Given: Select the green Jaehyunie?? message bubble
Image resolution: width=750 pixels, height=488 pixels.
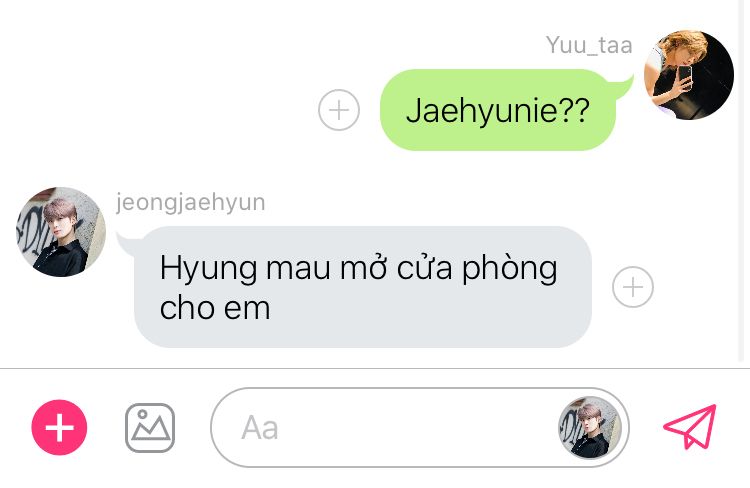Looking at the screenshot, I should point(497,110).
